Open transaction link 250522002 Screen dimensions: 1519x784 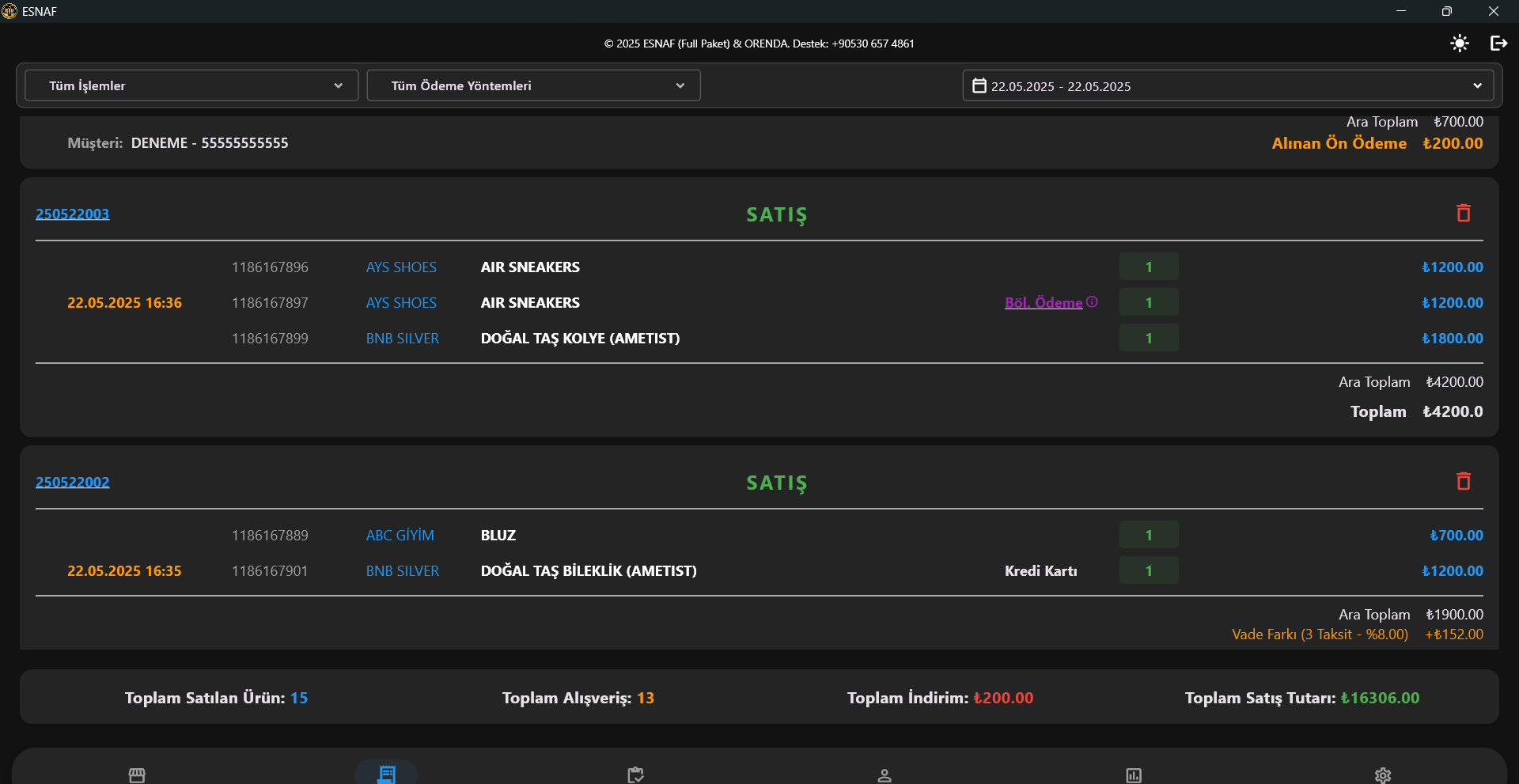click(x=73, y=482)
